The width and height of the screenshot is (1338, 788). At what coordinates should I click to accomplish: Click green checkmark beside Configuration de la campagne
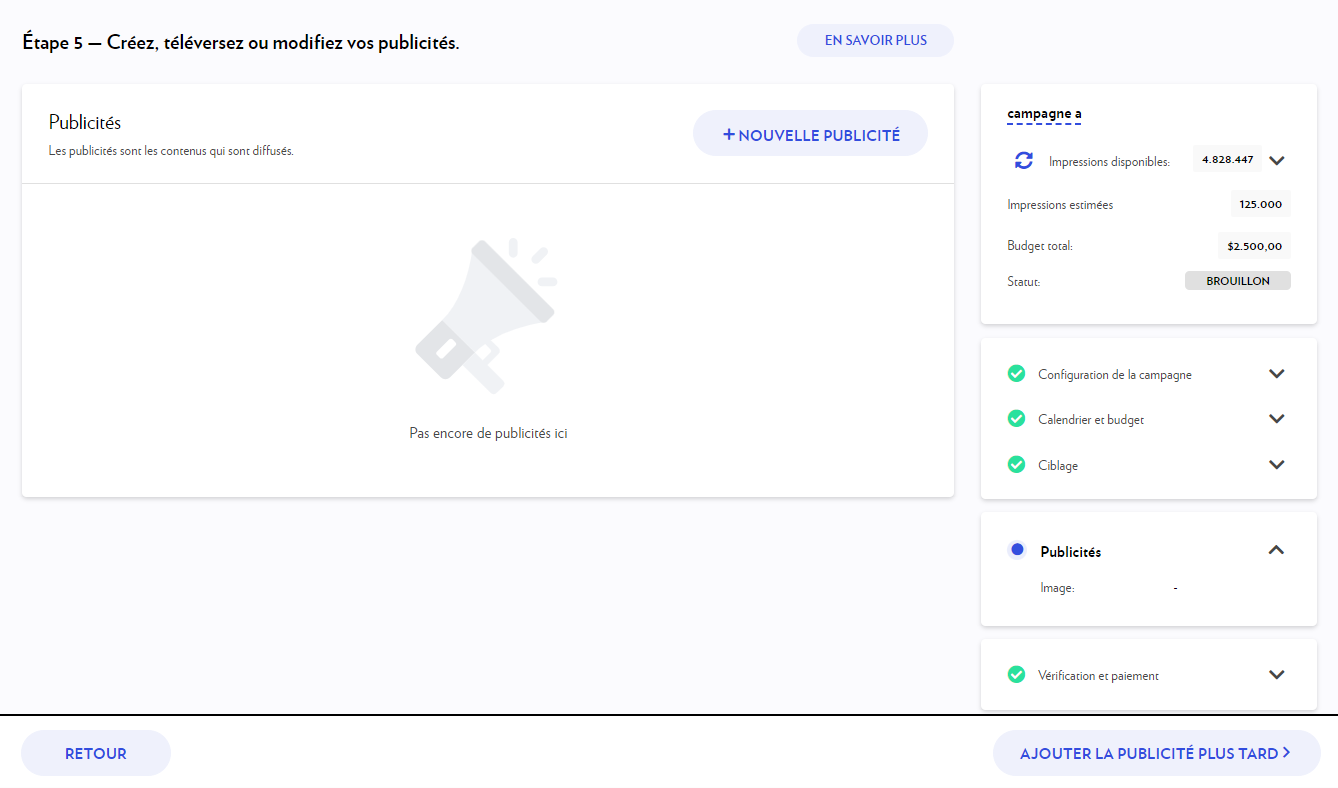coord(1016,374)
